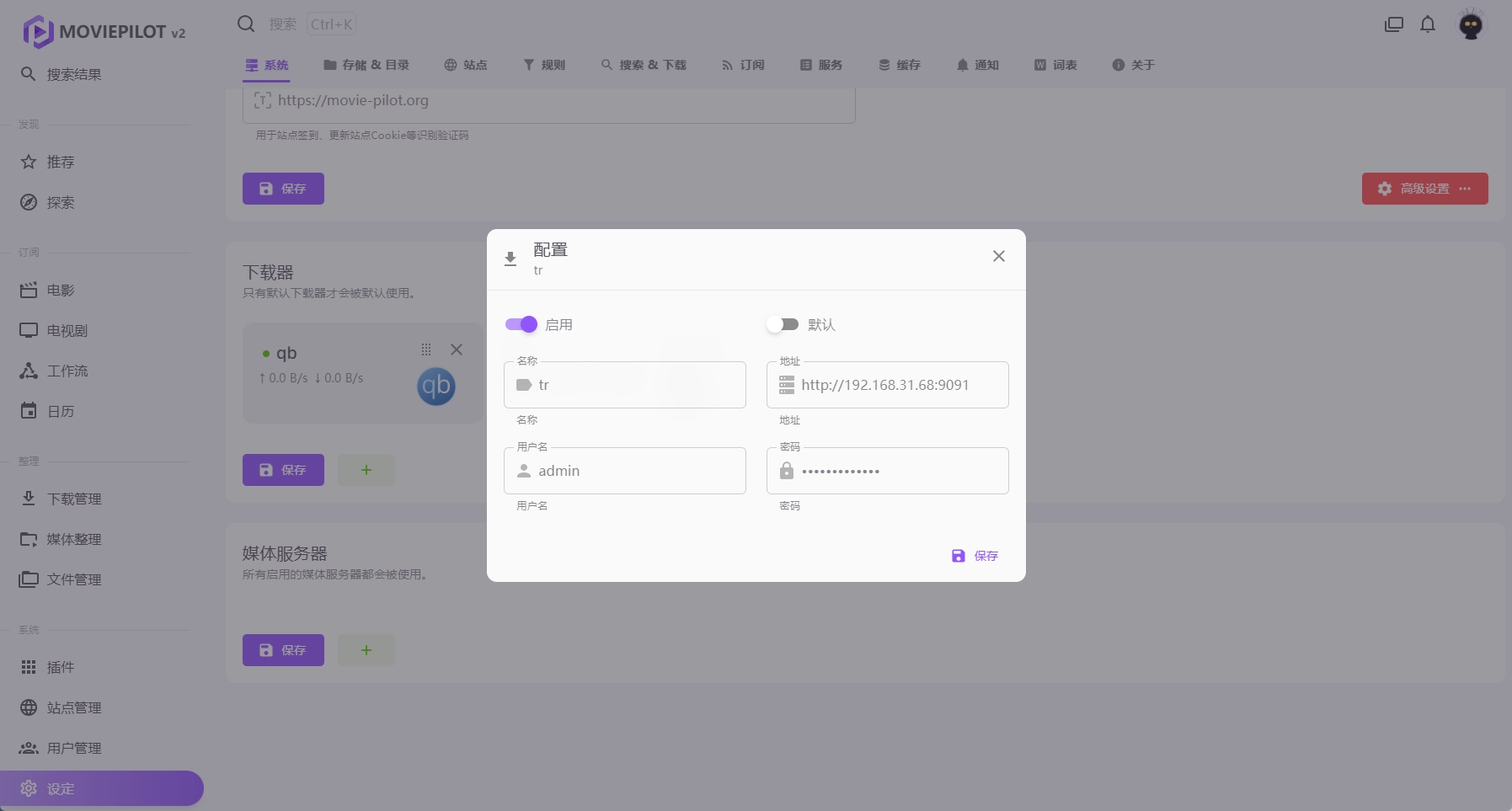This screenshot has width=1512, height=811.
Task: Click the 用户名 field containing admin
Action: pos(625,471)
